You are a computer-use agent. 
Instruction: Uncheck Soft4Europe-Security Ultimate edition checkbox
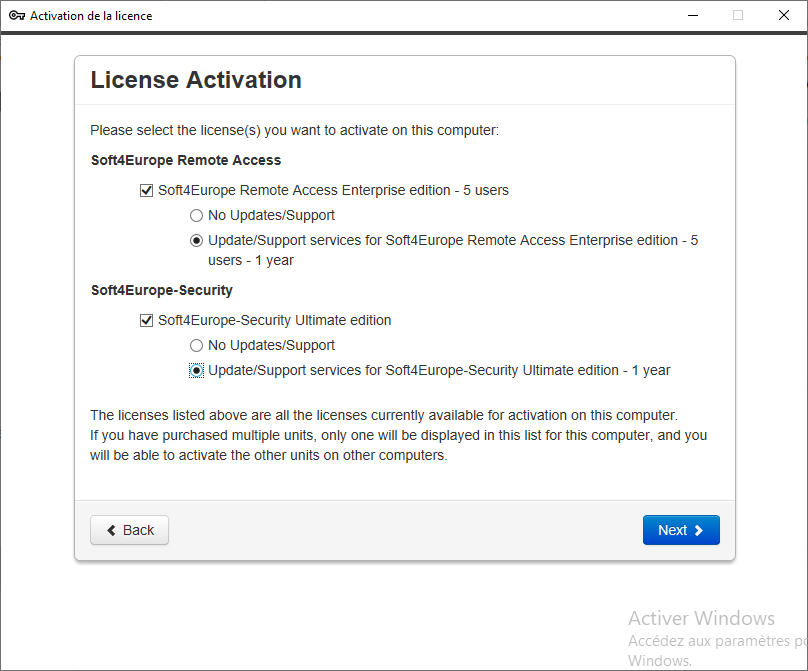(146, 321)
